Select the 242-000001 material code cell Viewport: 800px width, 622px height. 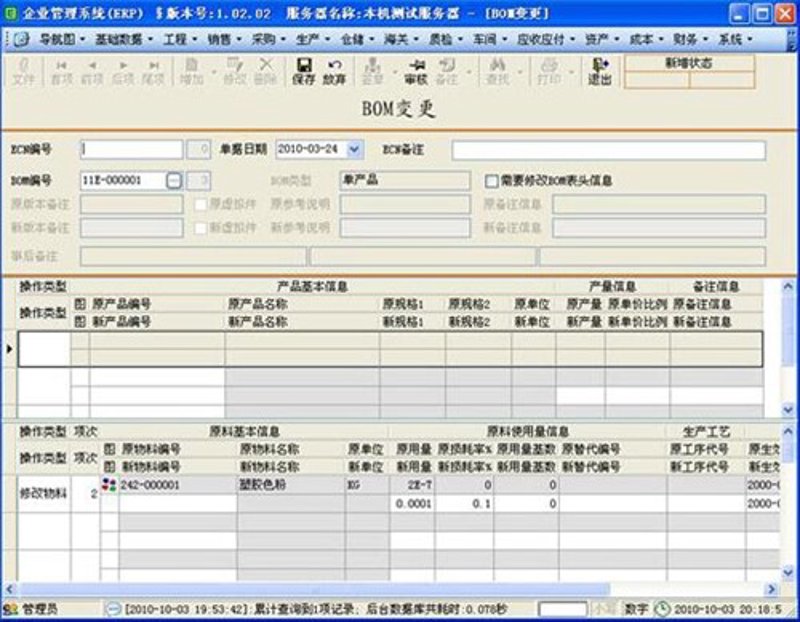click(x=178, y=485)
